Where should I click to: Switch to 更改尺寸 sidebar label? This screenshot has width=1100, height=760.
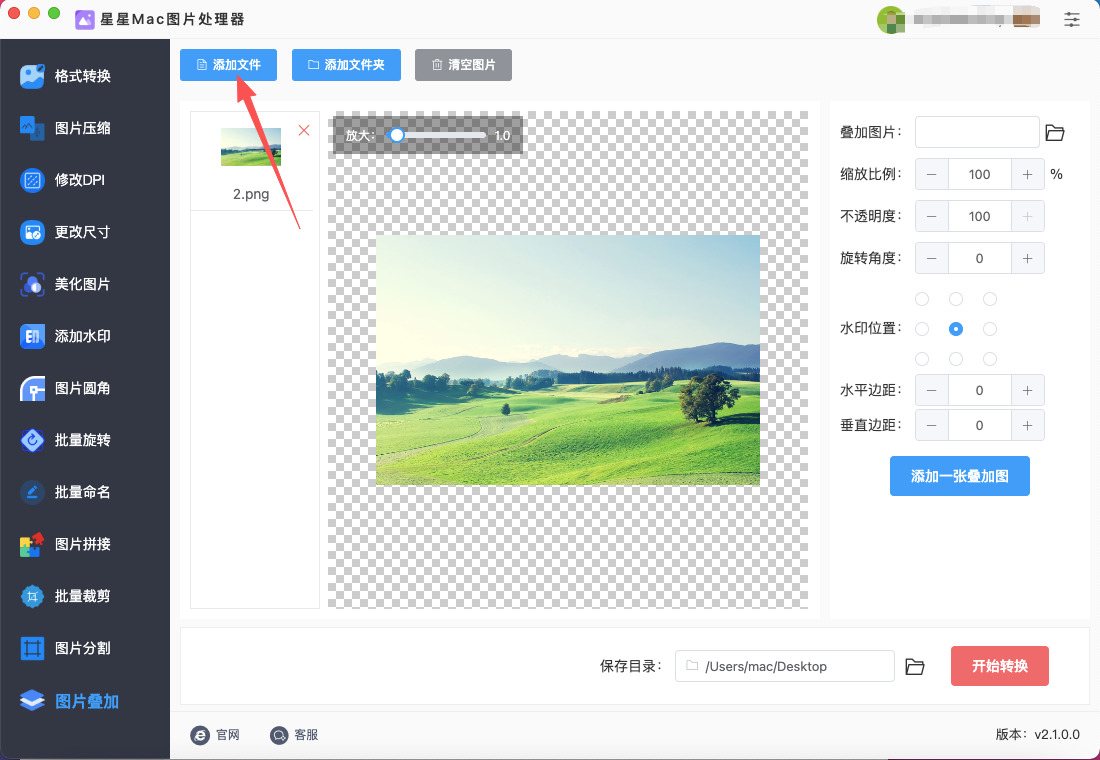83,232
